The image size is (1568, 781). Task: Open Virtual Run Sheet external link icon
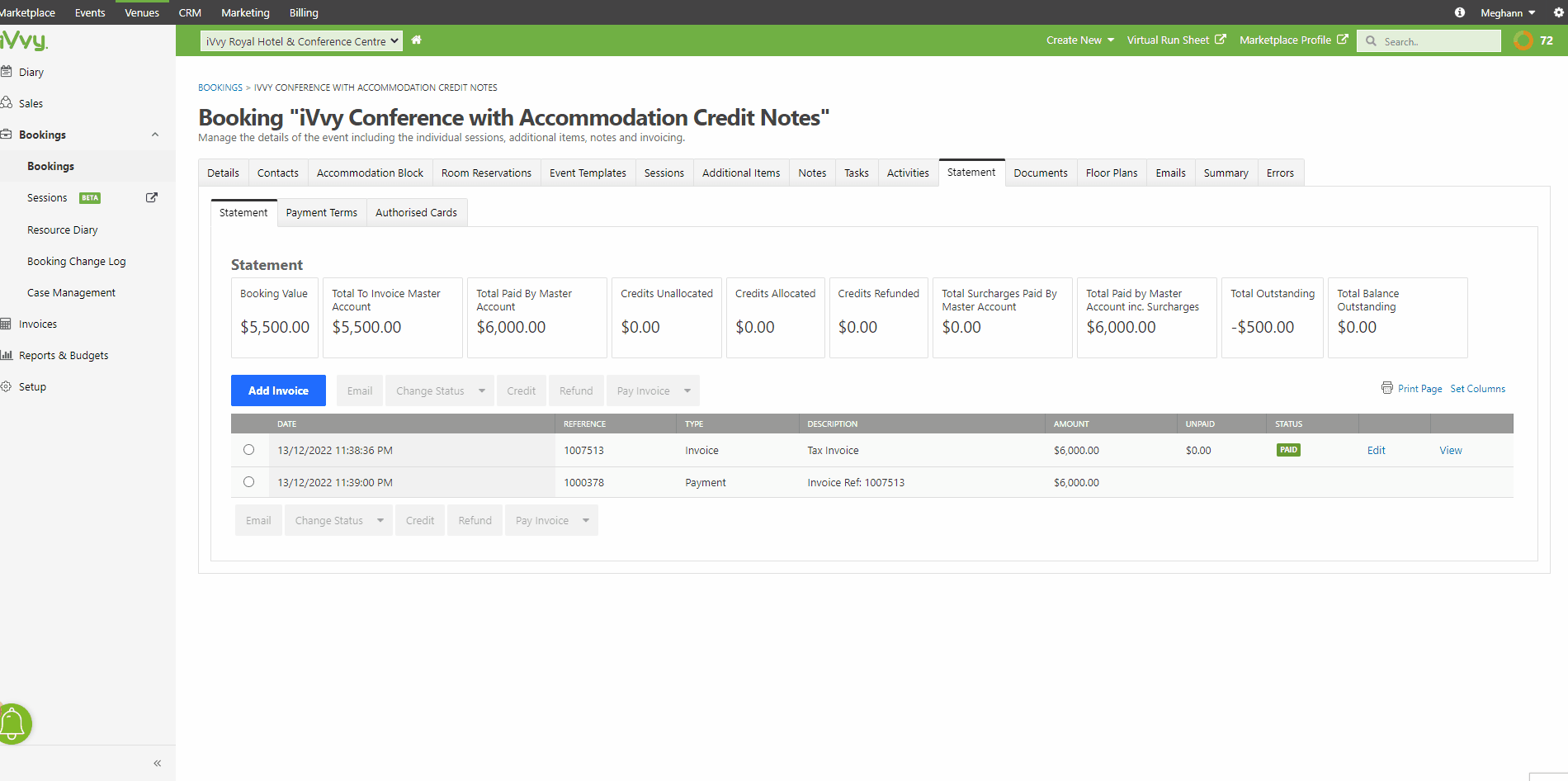click(1221, 39)
